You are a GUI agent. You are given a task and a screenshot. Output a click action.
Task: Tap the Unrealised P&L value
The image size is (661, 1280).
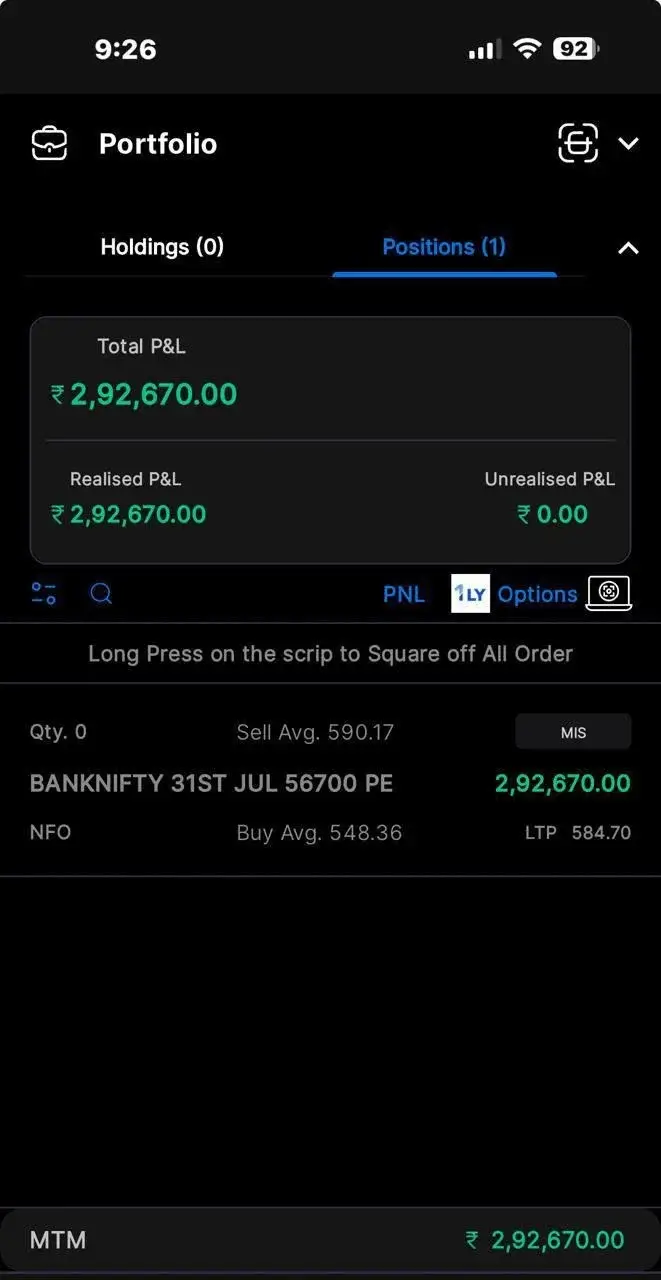[x=552, y=515]
